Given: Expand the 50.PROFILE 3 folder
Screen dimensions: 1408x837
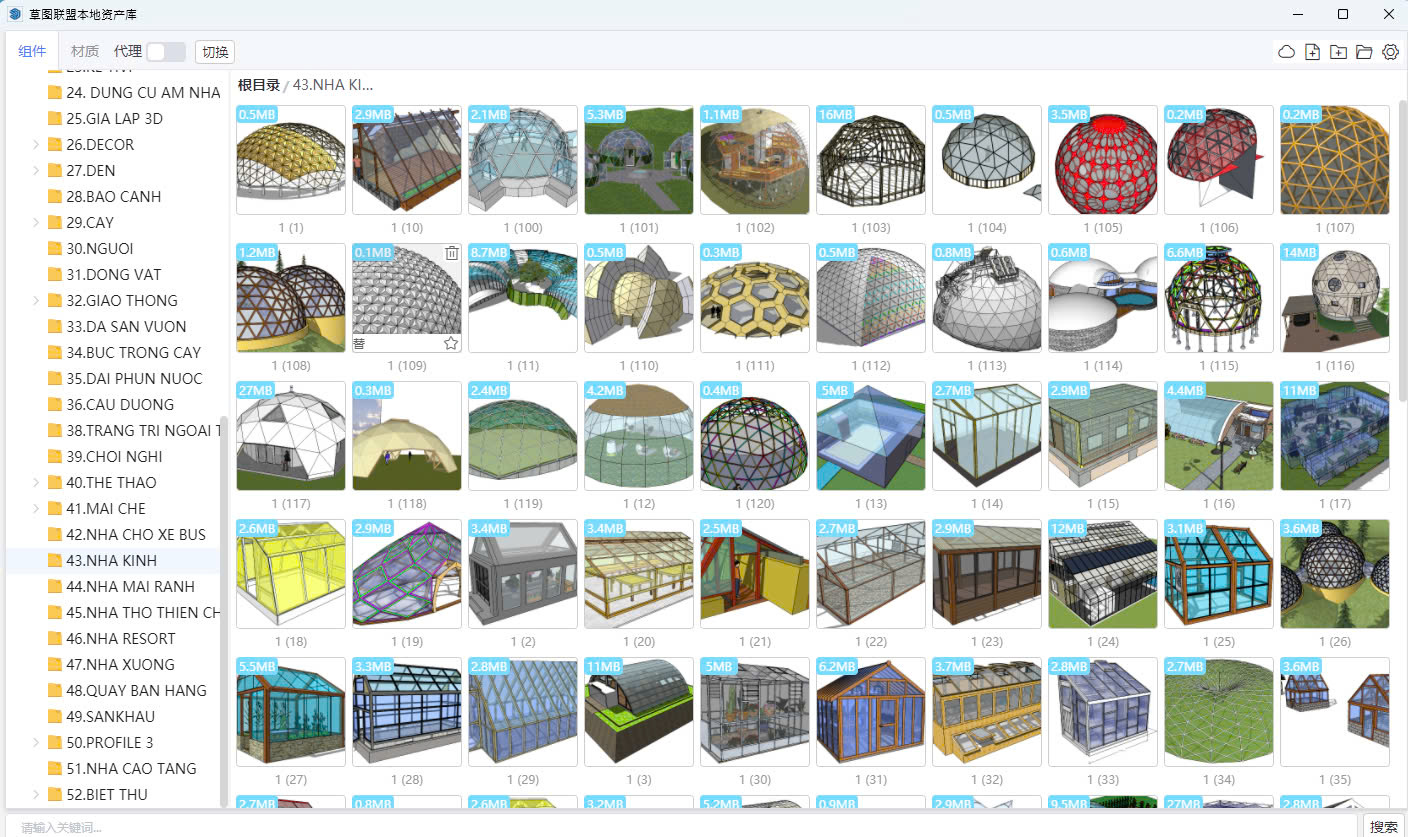Looking at the screenshot, I should click(x=36, y=743).
